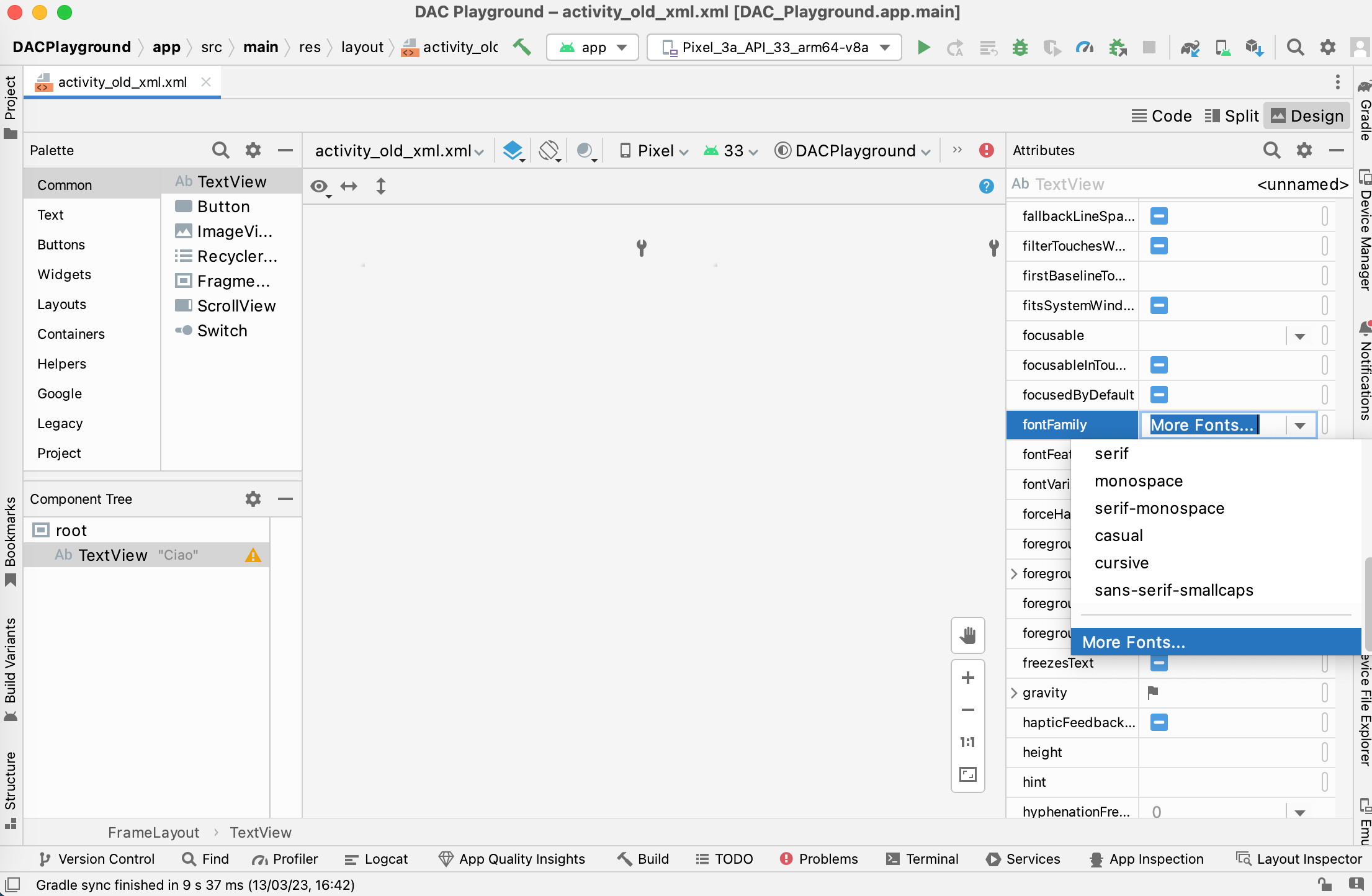Screen dimensions: 1372x896
Task: Expand foreground color expander
Action: point(1017,574)
